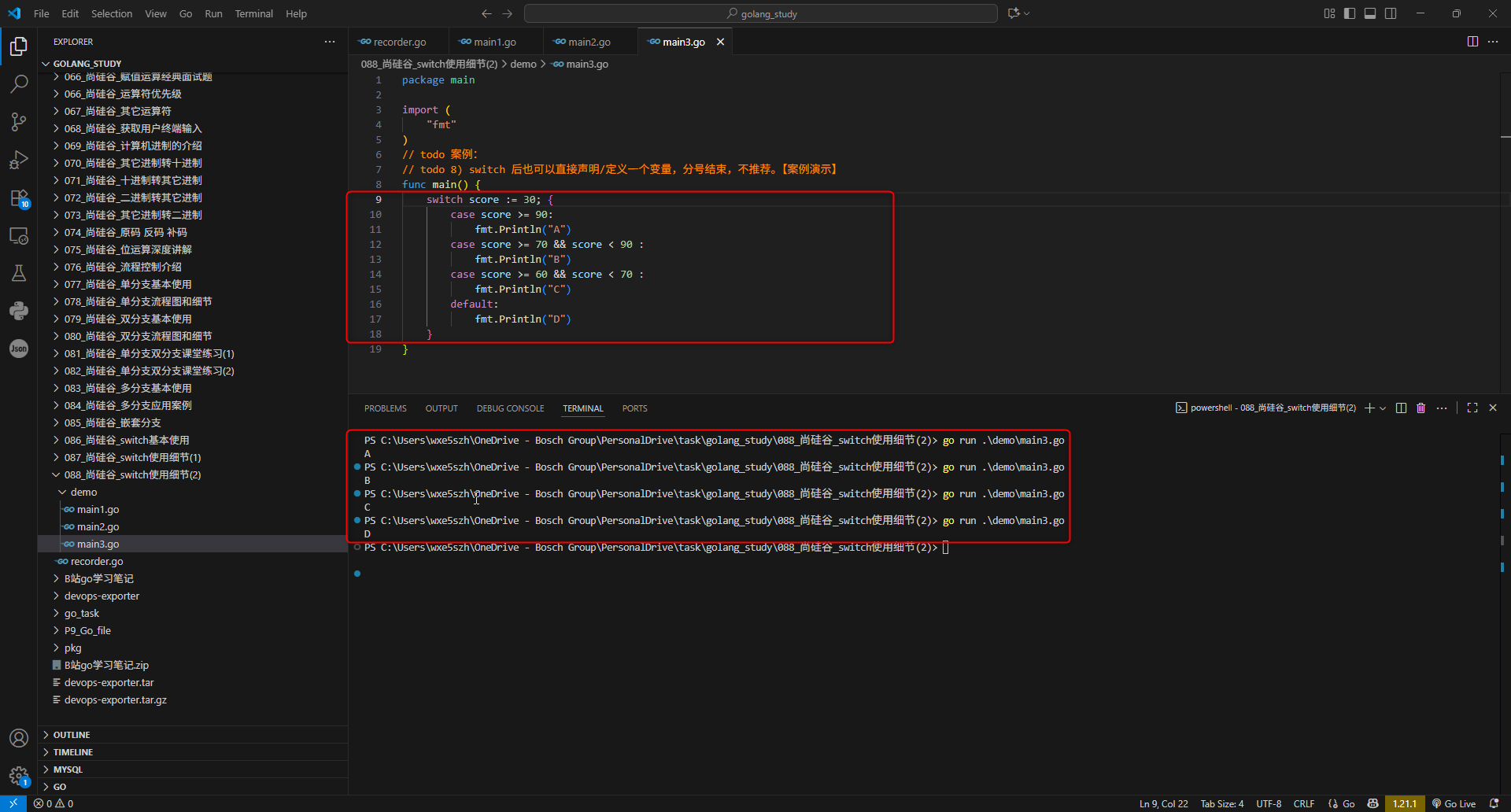
Task: Switch to the PROBLEMS panel tab
Action: (x=386, y=408)
